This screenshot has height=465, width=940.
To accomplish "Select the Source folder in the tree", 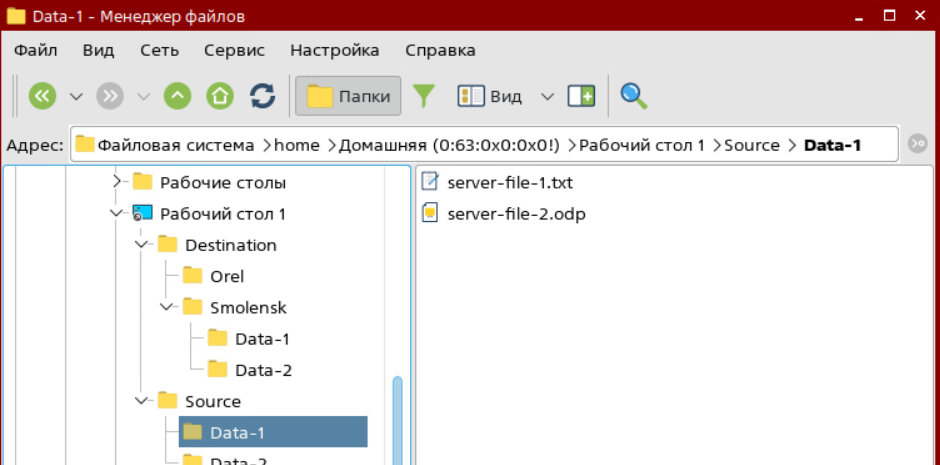I will tap(213, 401).
